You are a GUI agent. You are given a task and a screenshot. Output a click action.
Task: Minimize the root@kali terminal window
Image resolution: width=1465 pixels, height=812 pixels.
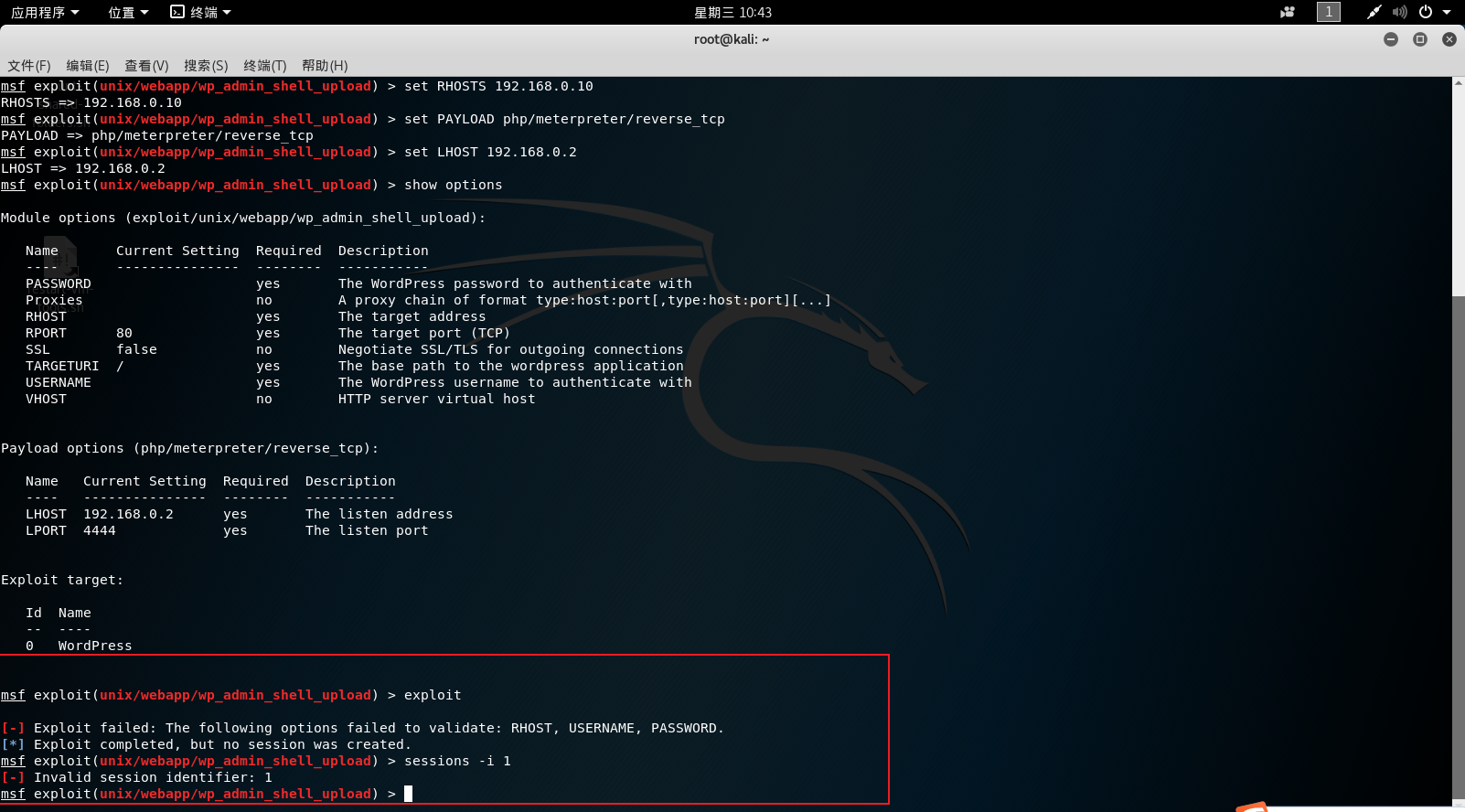1391,39
